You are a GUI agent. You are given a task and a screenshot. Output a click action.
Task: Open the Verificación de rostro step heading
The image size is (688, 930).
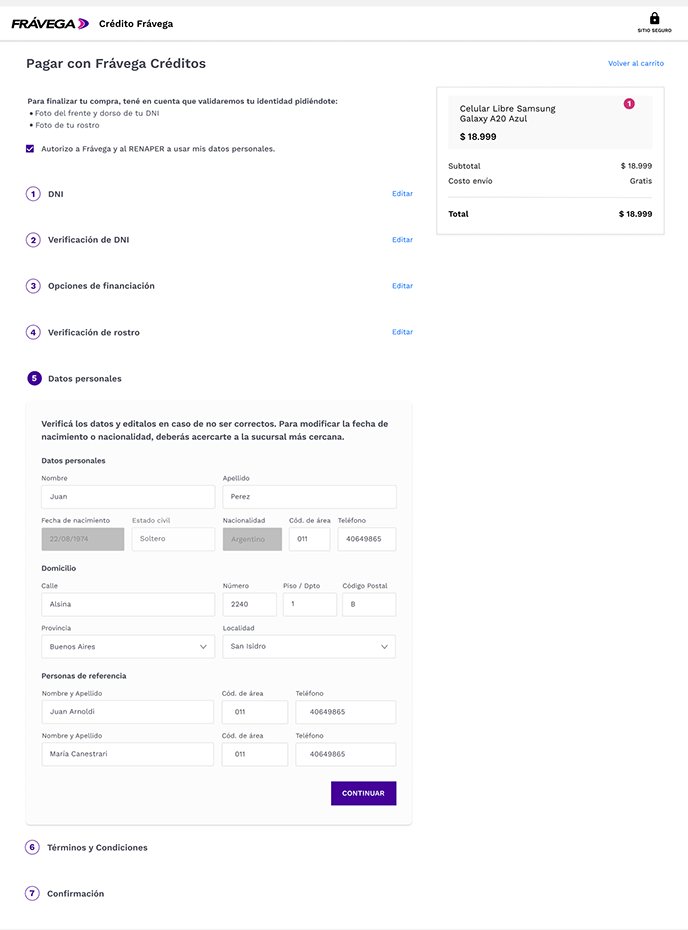(94, 332)
